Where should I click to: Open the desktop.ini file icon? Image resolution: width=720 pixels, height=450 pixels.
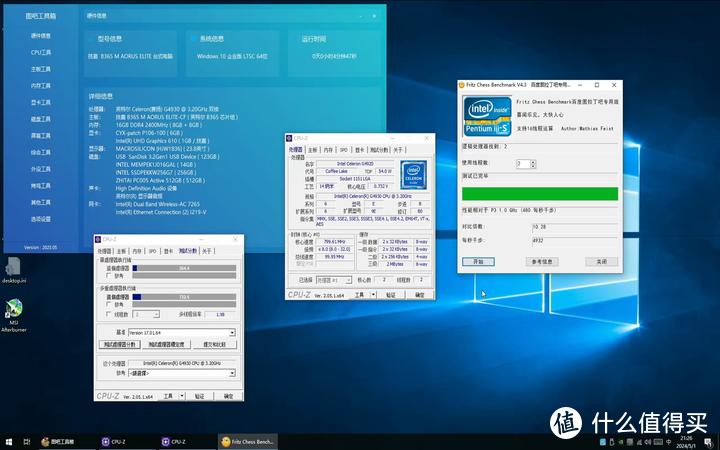(14, 265)
